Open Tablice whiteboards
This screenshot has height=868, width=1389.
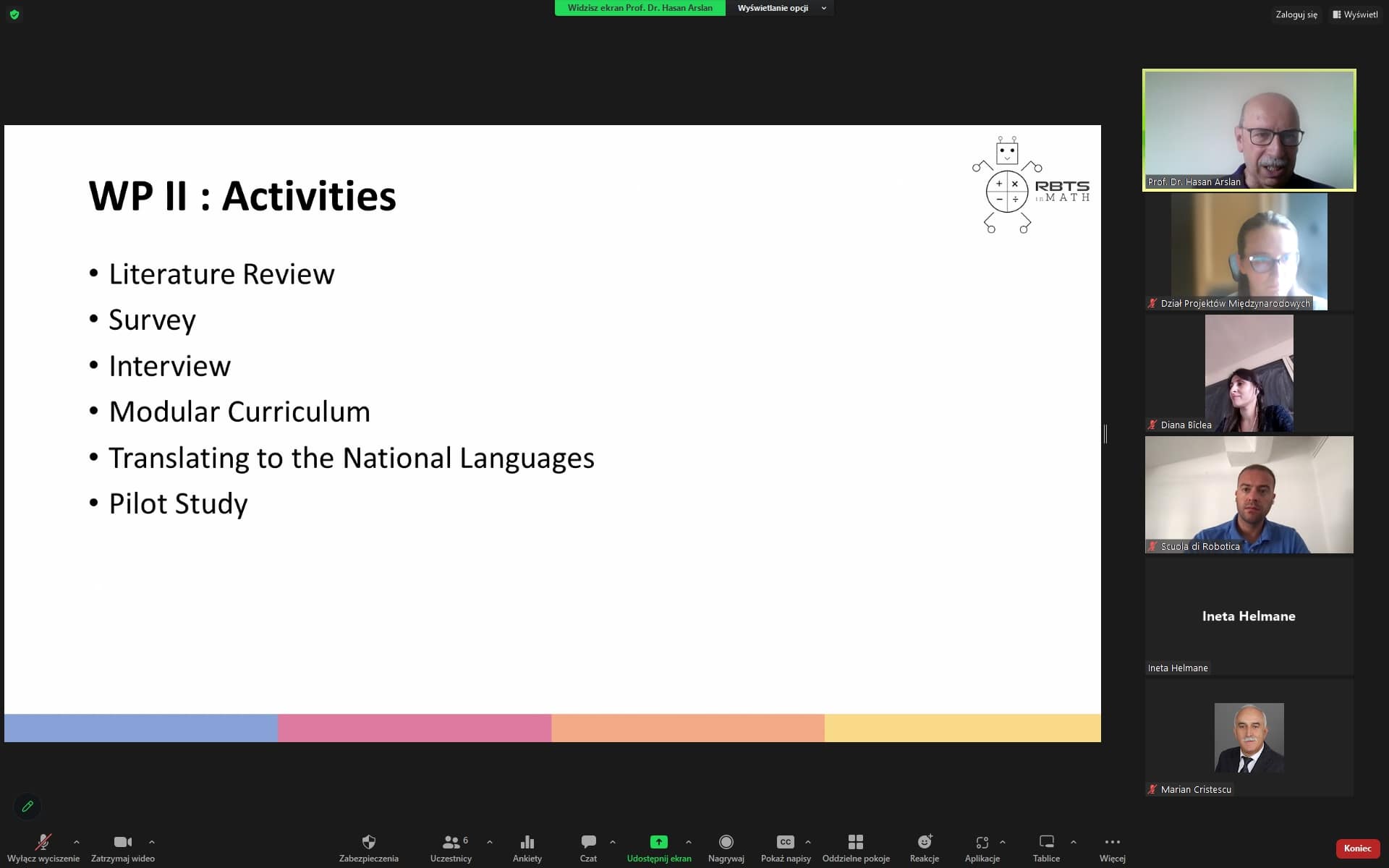tap(1046, 848)
